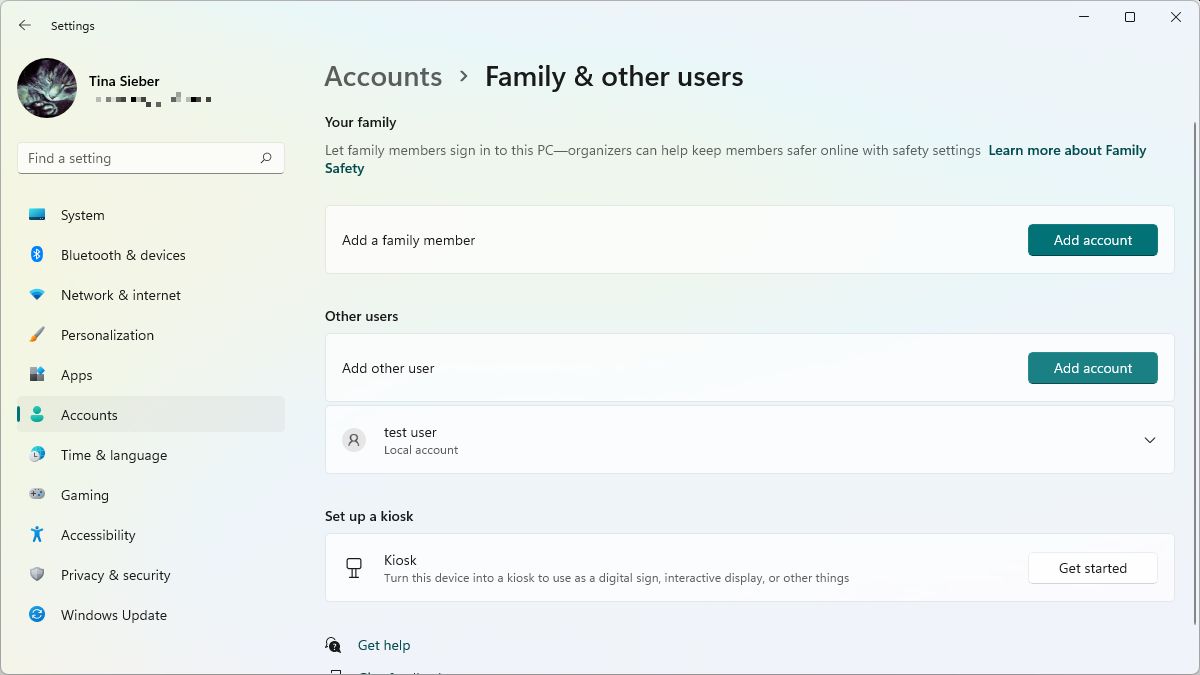Click the Gaming controller icon
1200x675 pixels.
pyautogui.click(x=37, y=495)
